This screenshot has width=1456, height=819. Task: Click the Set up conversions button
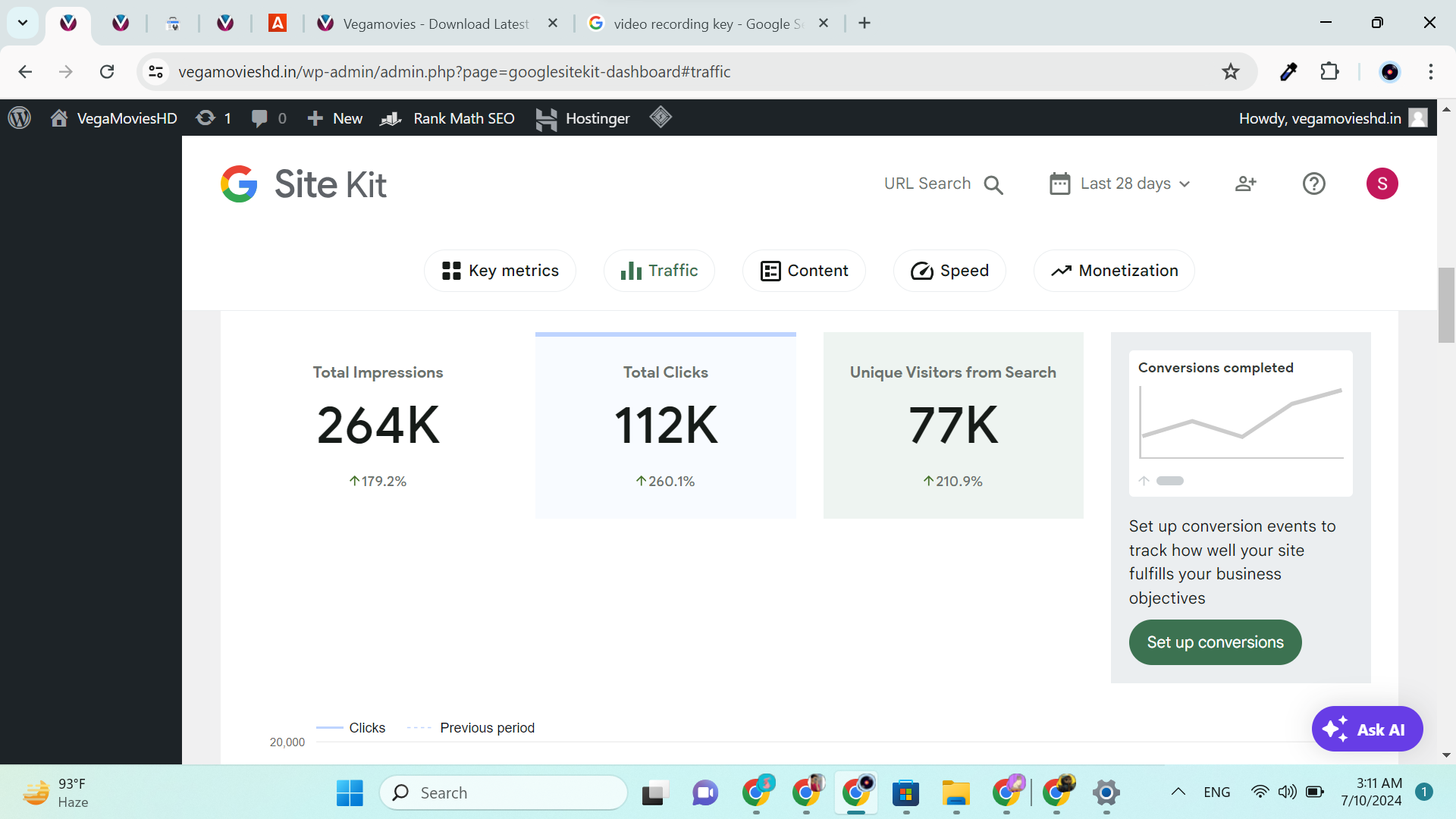[x=1214, y=642]
